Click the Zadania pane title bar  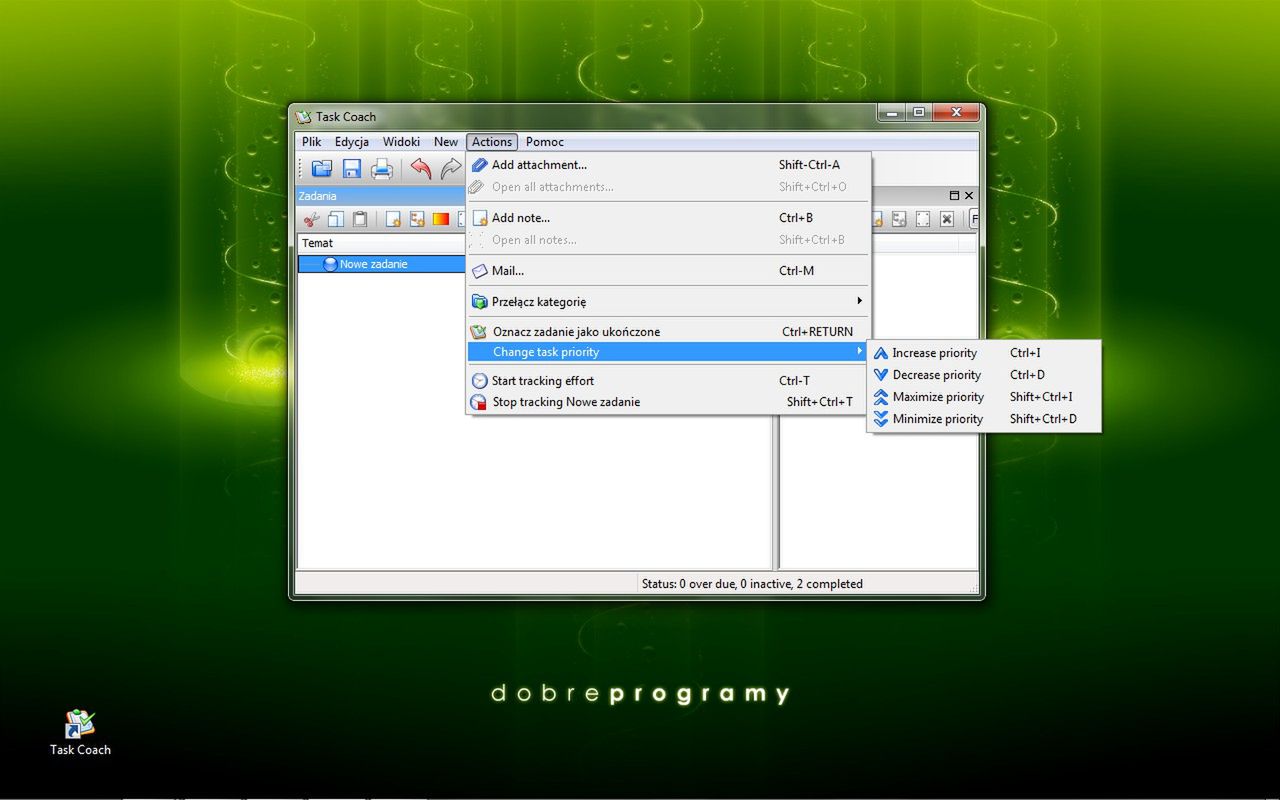point(382,196)
